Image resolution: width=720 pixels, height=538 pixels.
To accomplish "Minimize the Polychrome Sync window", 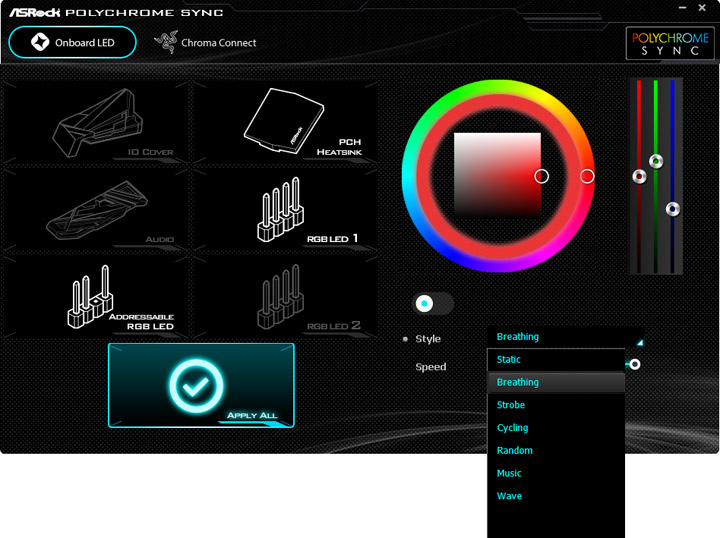I will pyautogui.click(x=682, y=7).
